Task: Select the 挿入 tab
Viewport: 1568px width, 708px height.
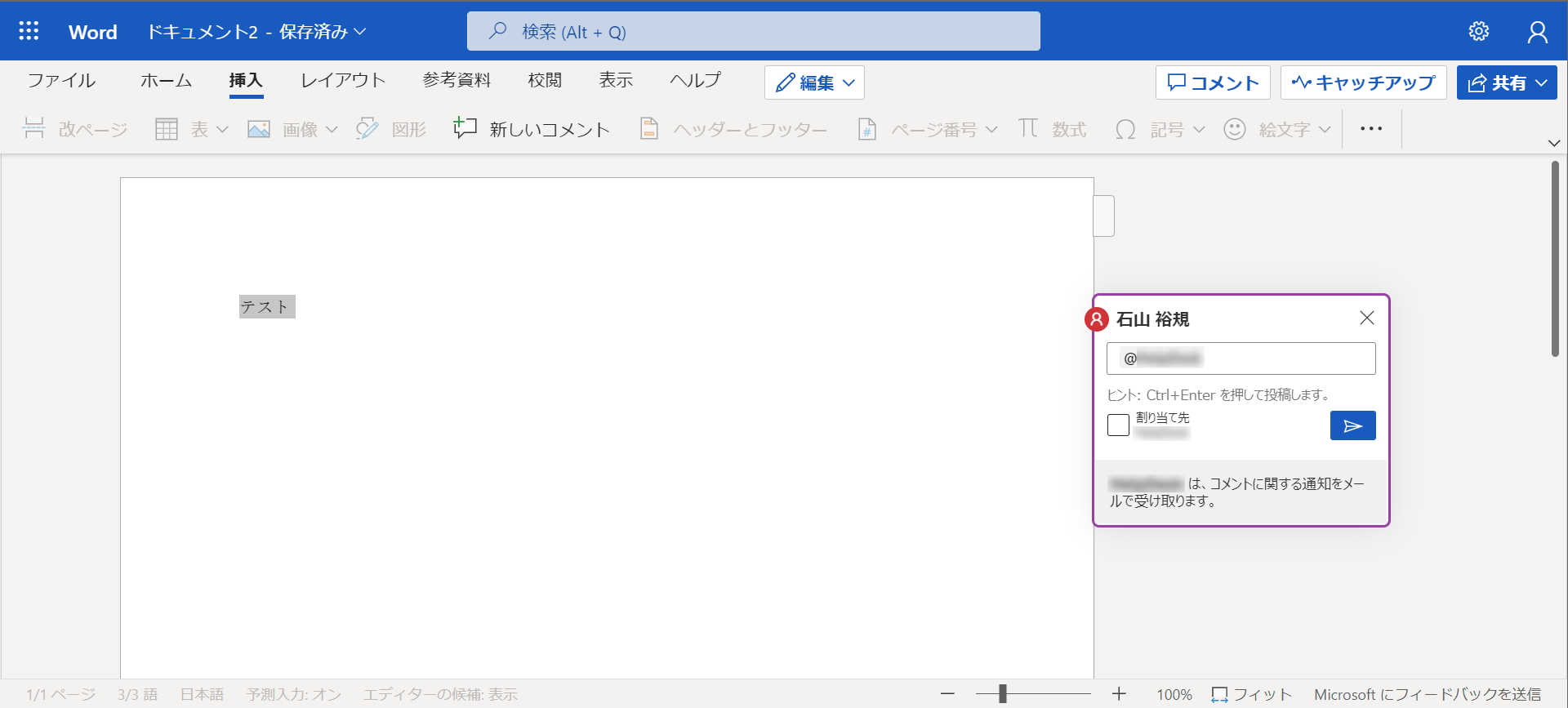Action: coord(246,80)
